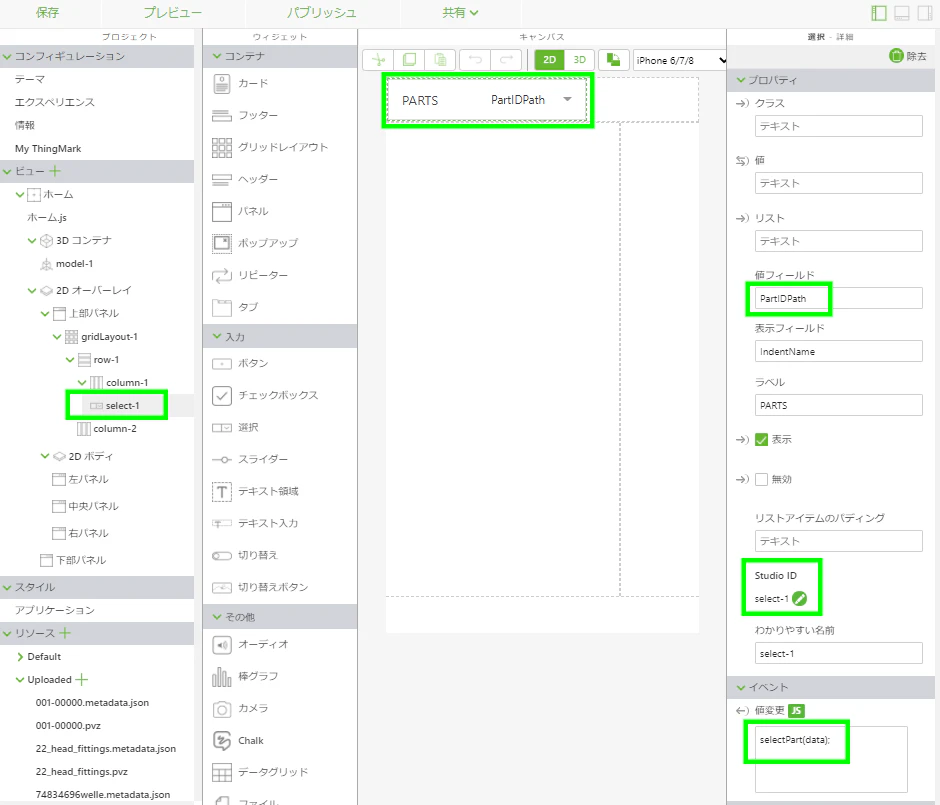This screenshot has height=805, width=940.
Task: Click the 除去 remove button
Action: pos(908,56)
